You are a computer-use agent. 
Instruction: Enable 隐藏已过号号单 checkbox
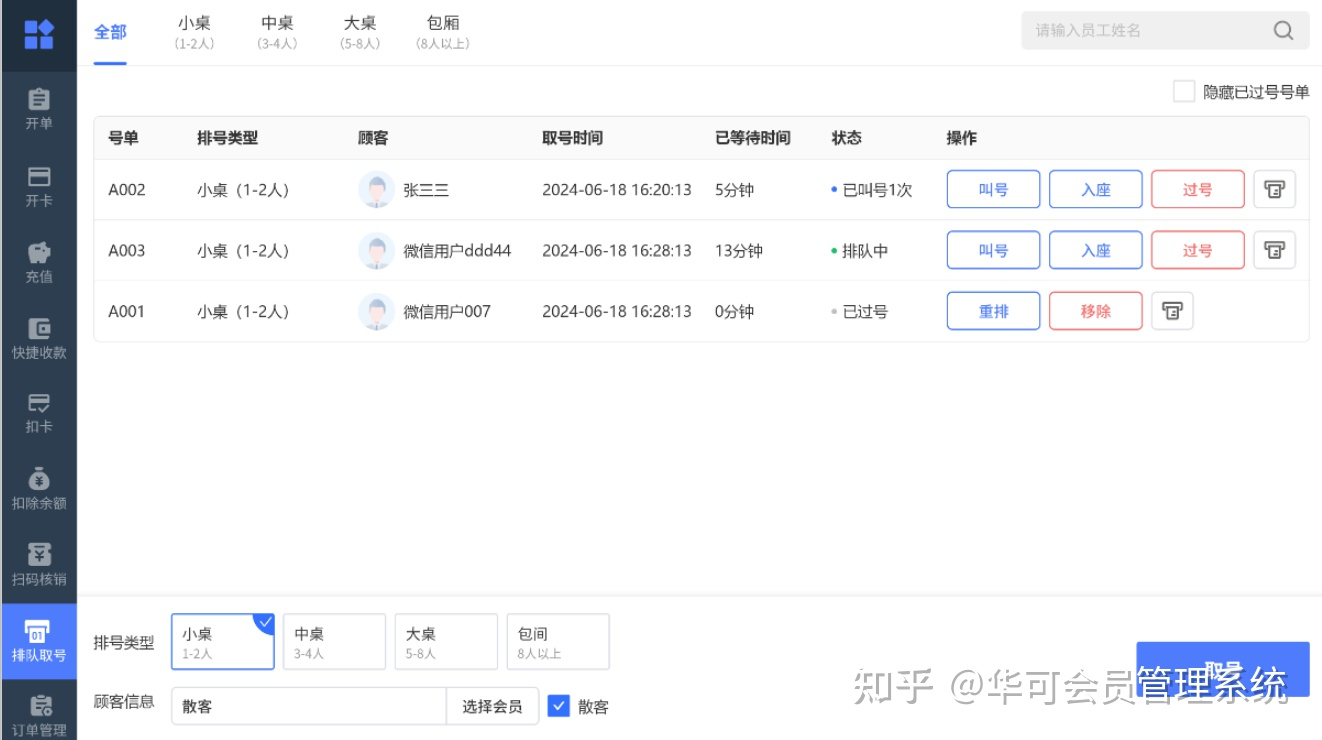click(1184, 92)
